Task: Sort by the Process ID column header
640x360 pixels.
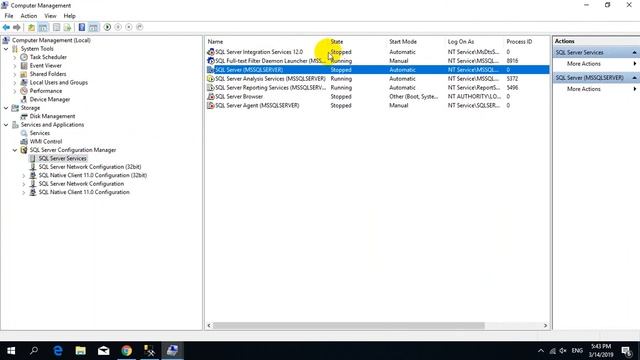Action: 519,42
